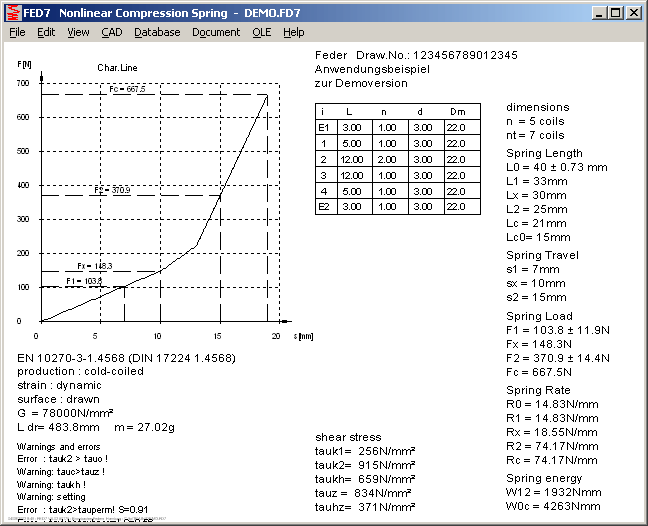This screenshot has width=648, height=526.
Task: Click the F2 = 370.9 chart label
Action: [112, 189]
